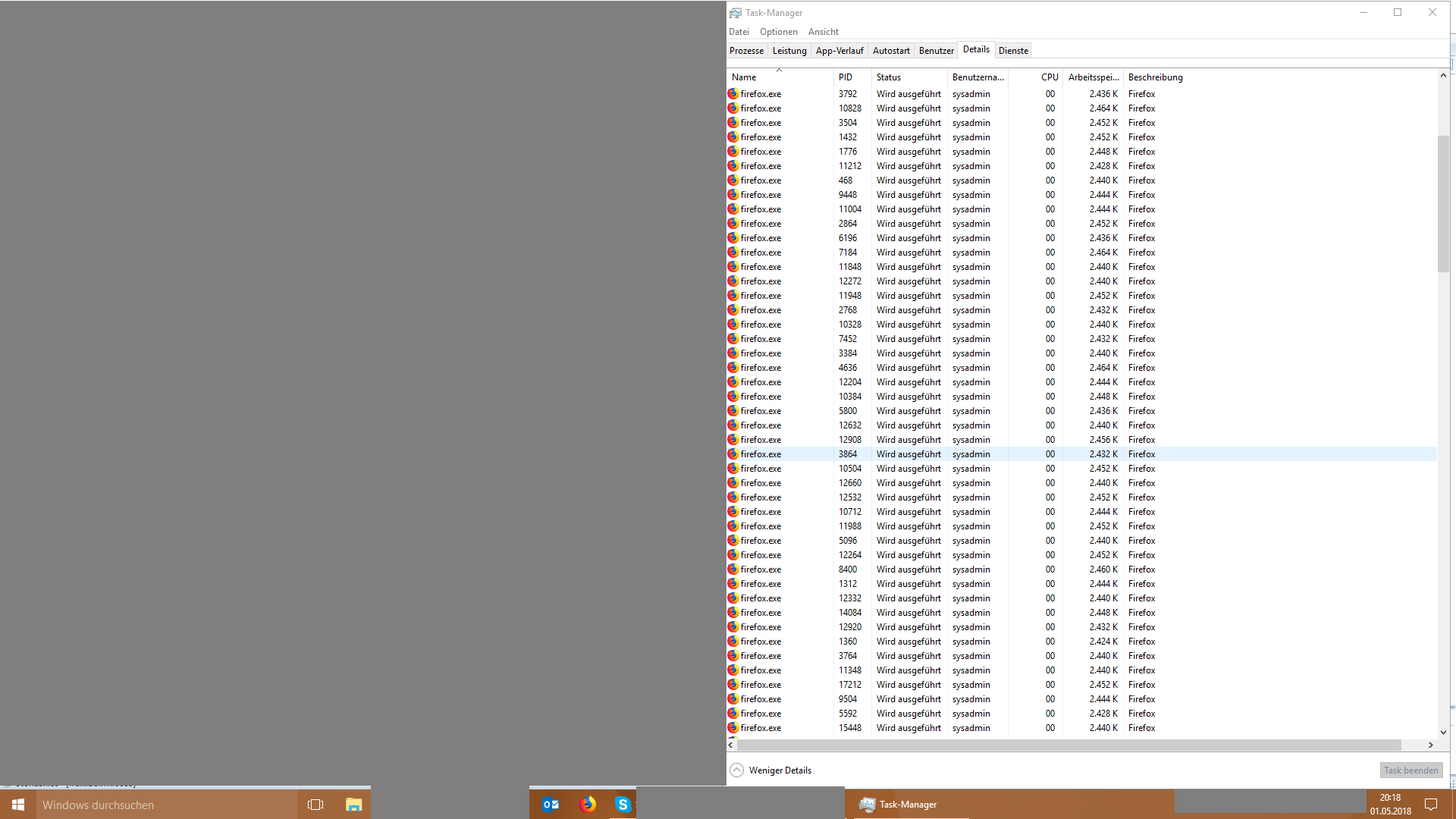The width and height of the screenshot is (1456, 819).
Task: Click the vertical scrollbar down arrow
Action: click(1443, 733)
